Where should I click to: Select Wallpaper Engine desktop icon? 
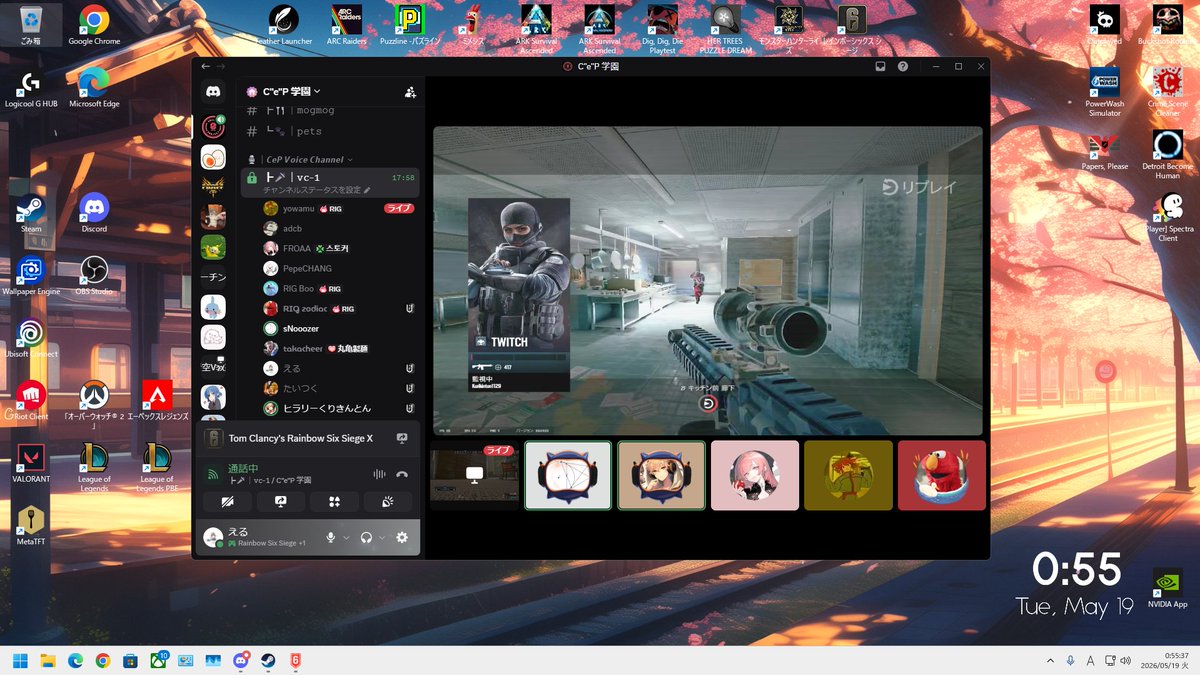click(x=31, y=276)
